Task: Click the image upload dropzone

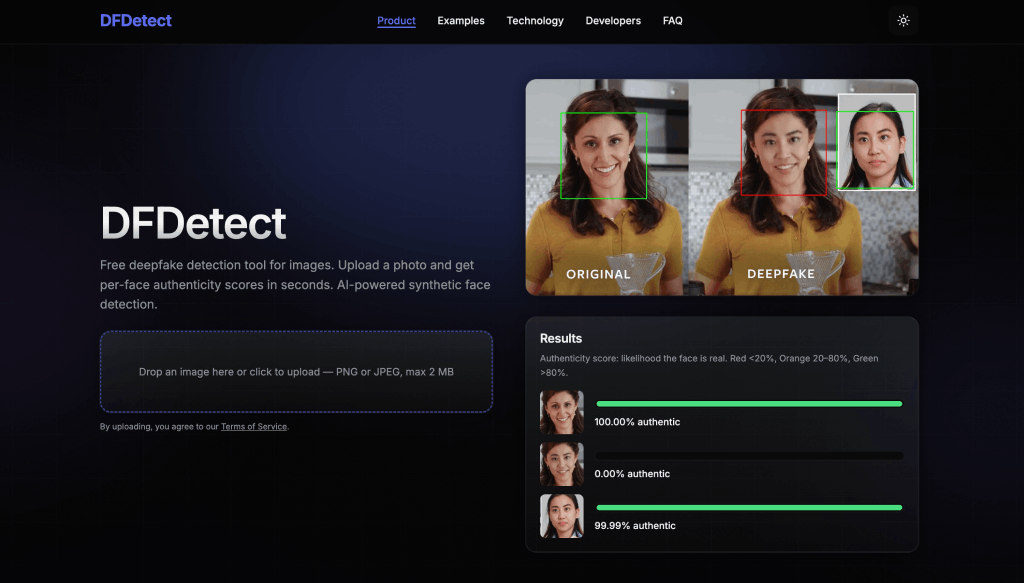Action: pos(296,371)
